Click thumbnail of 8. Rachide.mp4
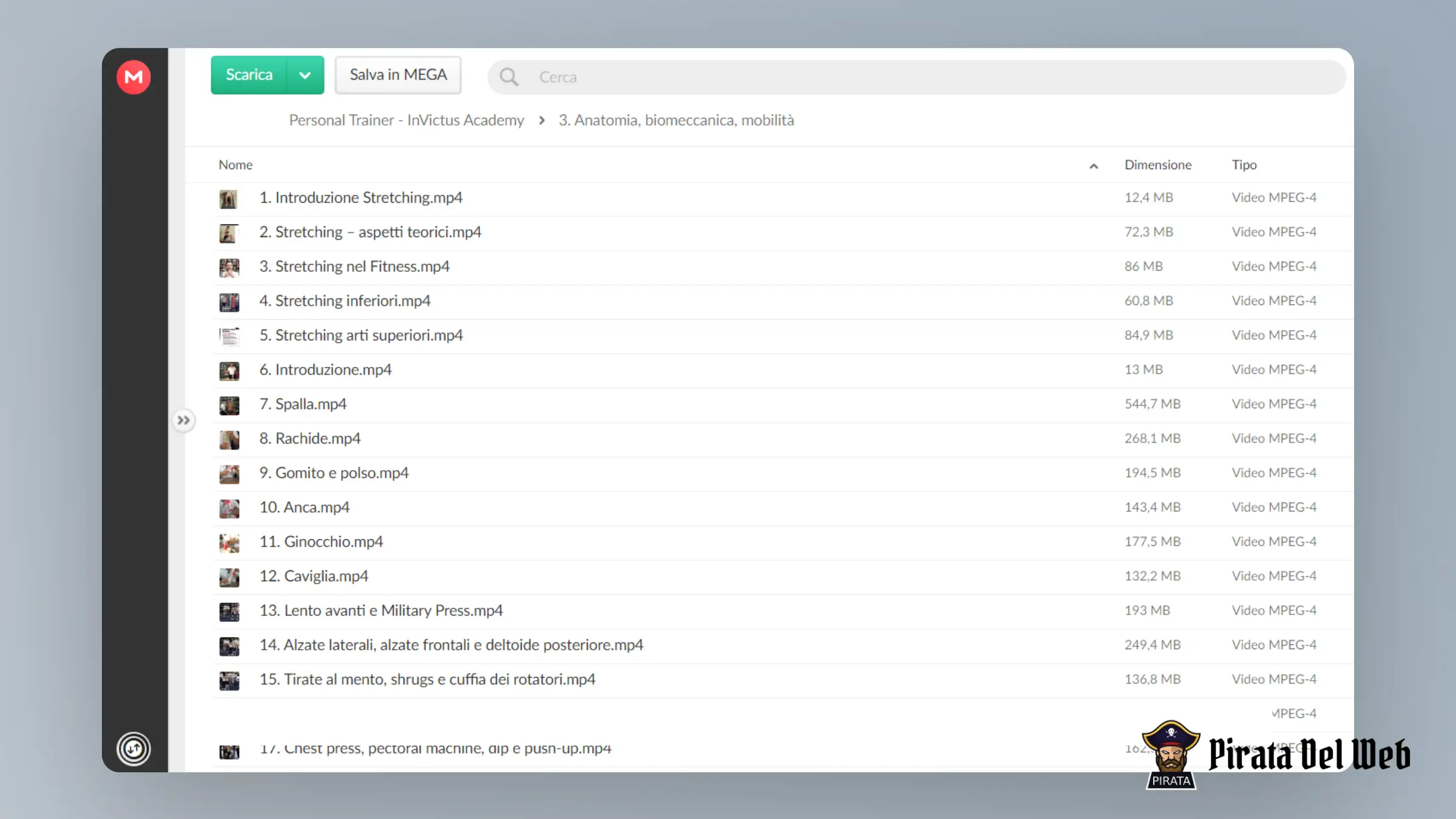Viewport: 1456px width, 819px height. 229,439
